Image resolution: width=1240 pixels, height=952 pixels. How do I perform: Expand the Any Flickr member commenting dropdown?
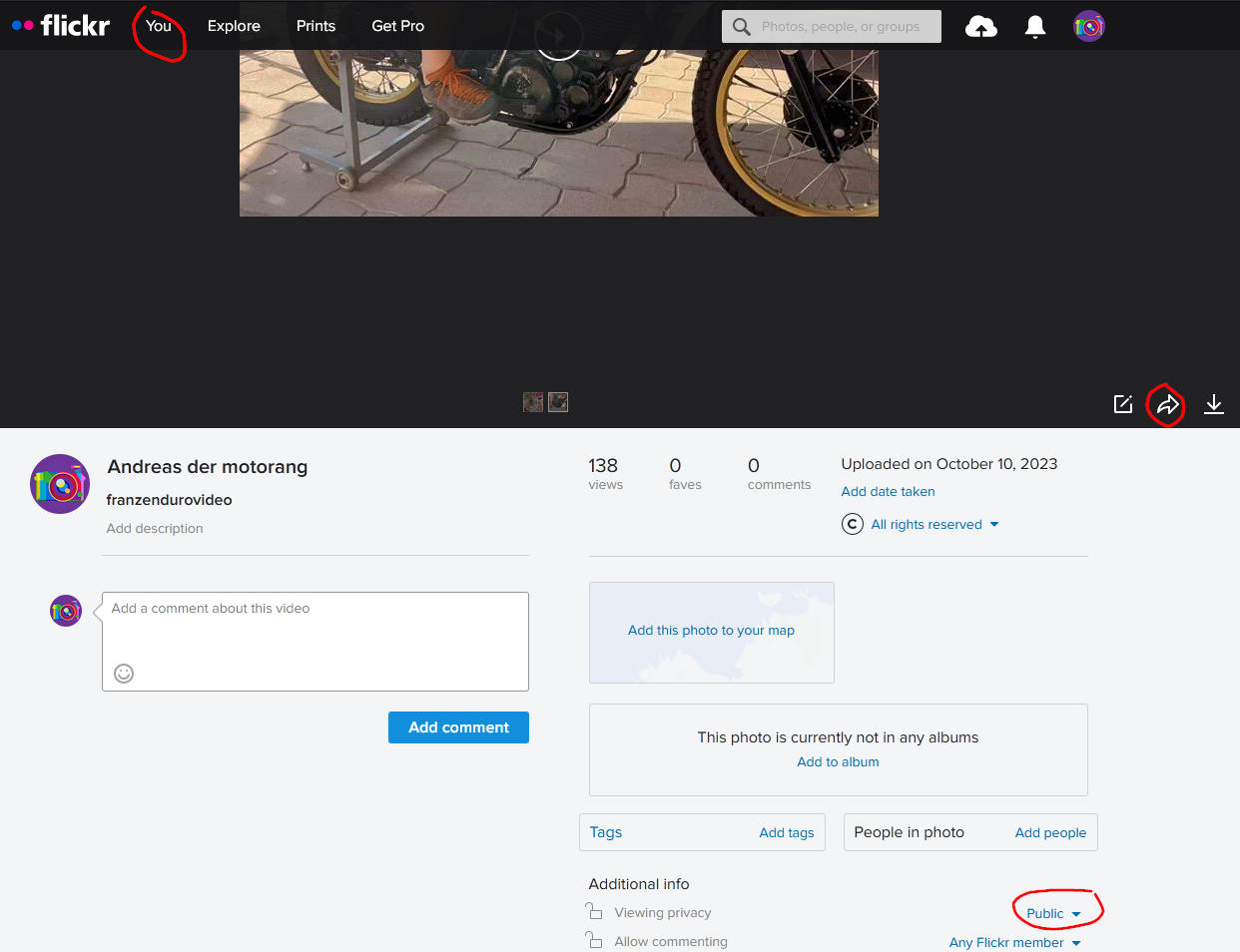pyautogui.click(x=1014, y=942)
